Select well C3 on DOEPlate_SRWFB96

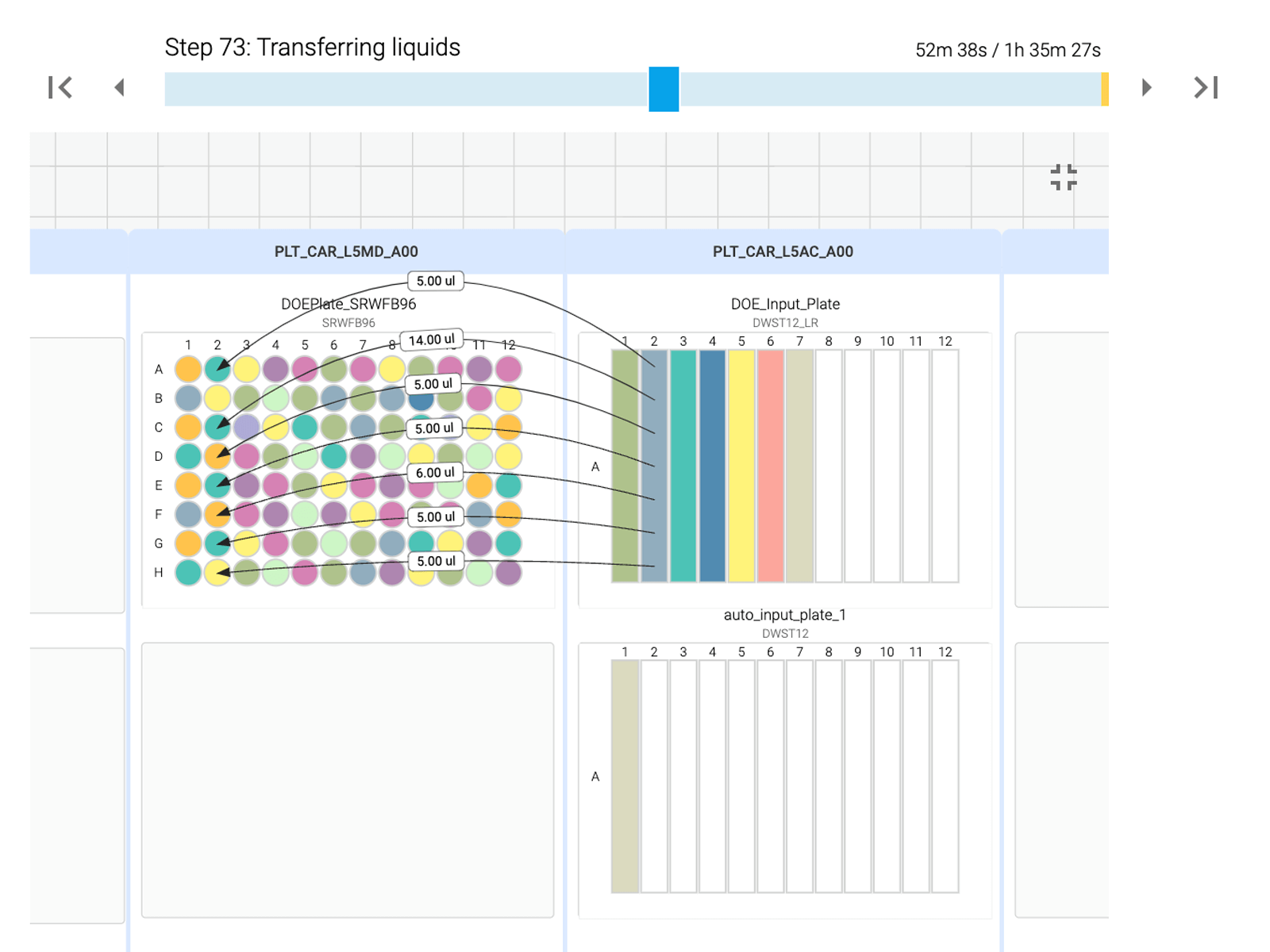(x=246, y=427)
